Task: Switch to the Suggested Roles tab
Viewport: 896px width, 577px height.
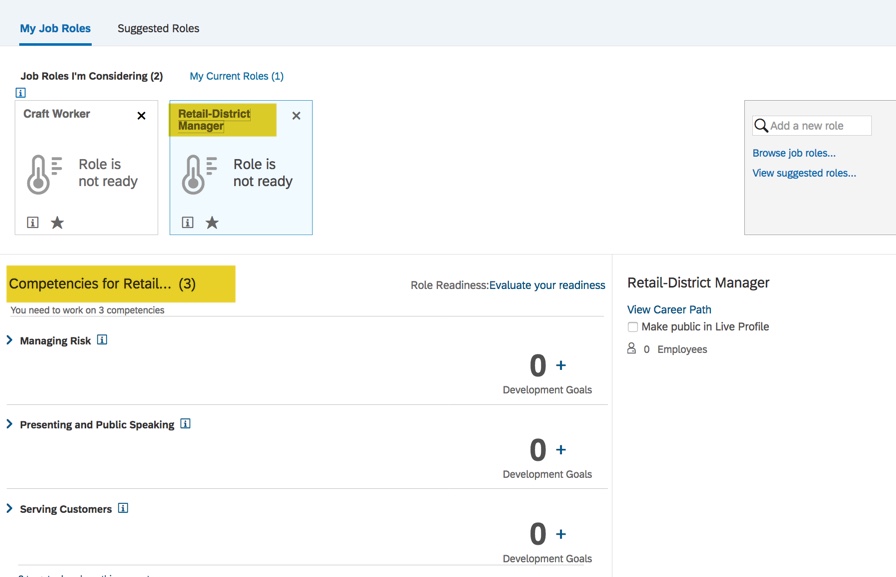Action: pos(158,28)
